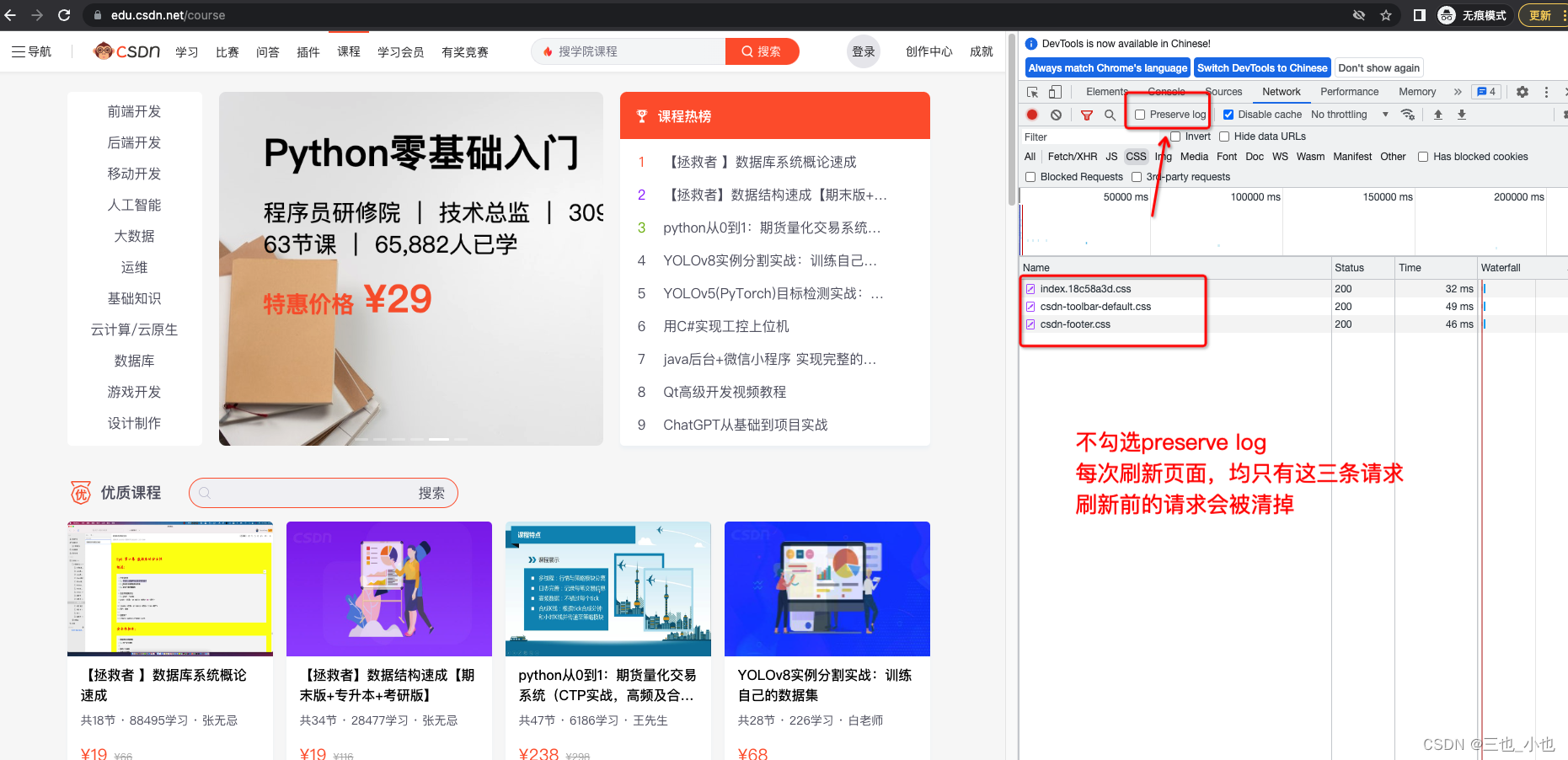Open the No throttling dropdown
This screenshot has height=760, width=1568.
click(x=1350, y=115)
